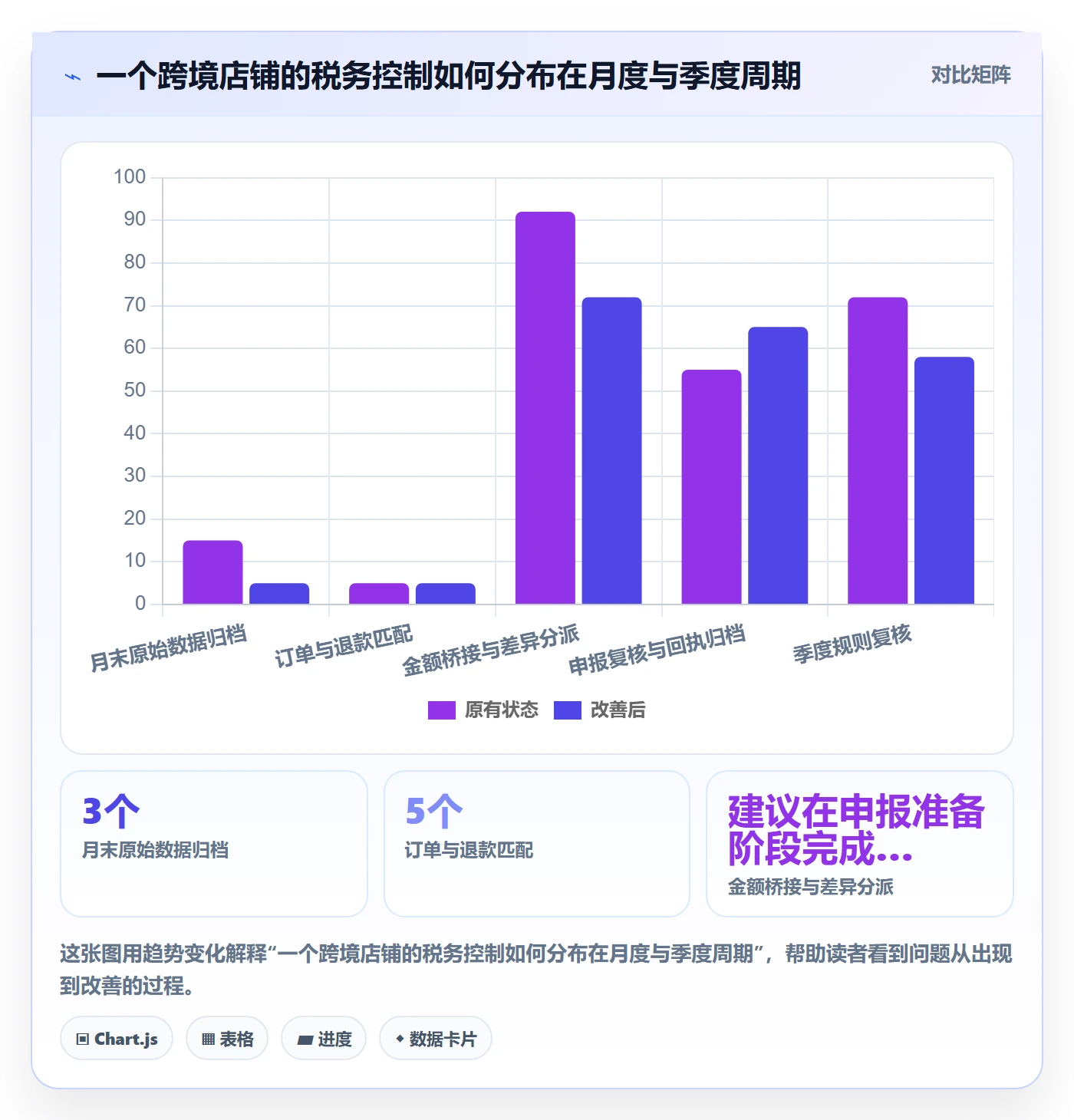Click the blue 改善后 bar for 季度规则复核

pos(944,481)
